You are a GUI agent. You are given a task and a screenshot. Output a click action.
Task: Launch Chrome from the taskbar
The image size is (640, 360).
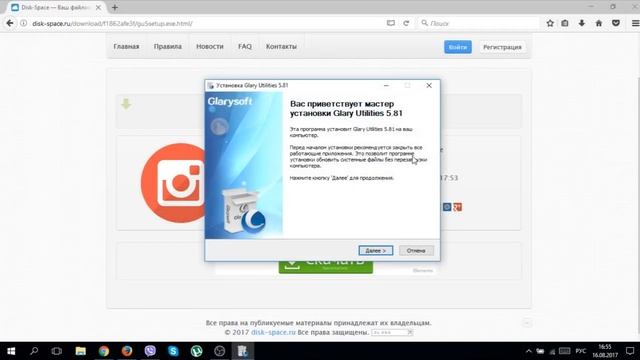pos(104,351)
